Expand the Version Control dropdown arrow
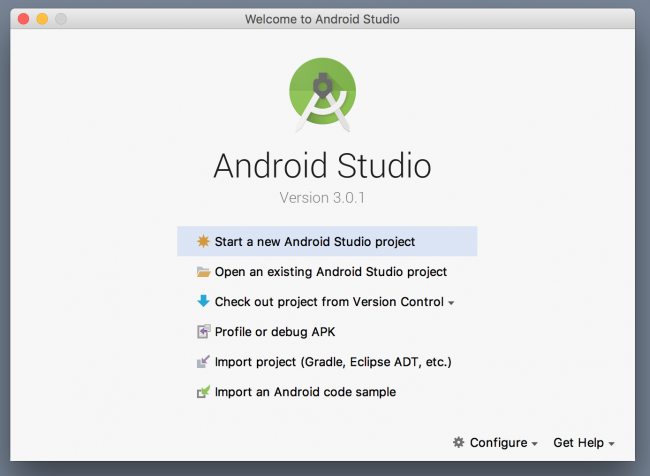 [x=451, y=303]
